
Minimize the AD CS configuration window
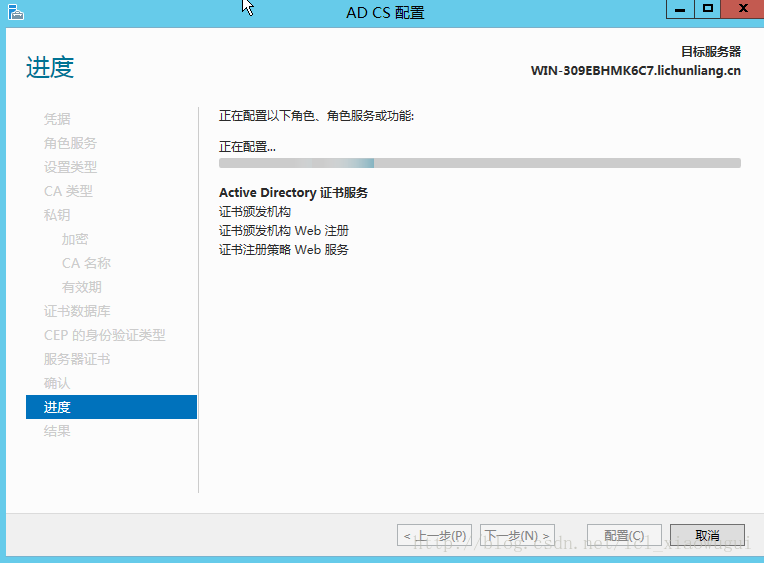click(x=680, y=9)
